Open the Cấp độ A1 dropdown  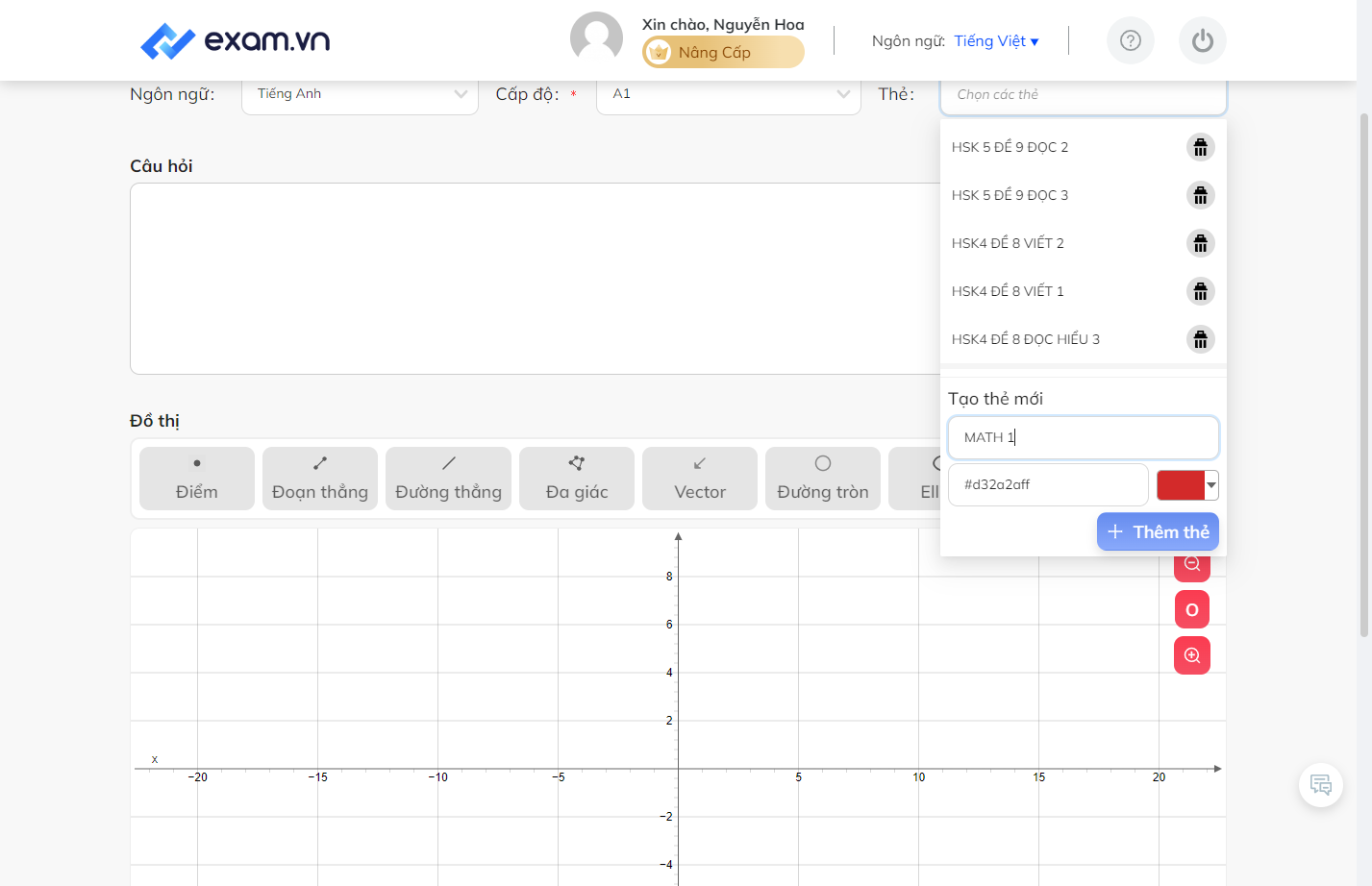click(729, 94)
